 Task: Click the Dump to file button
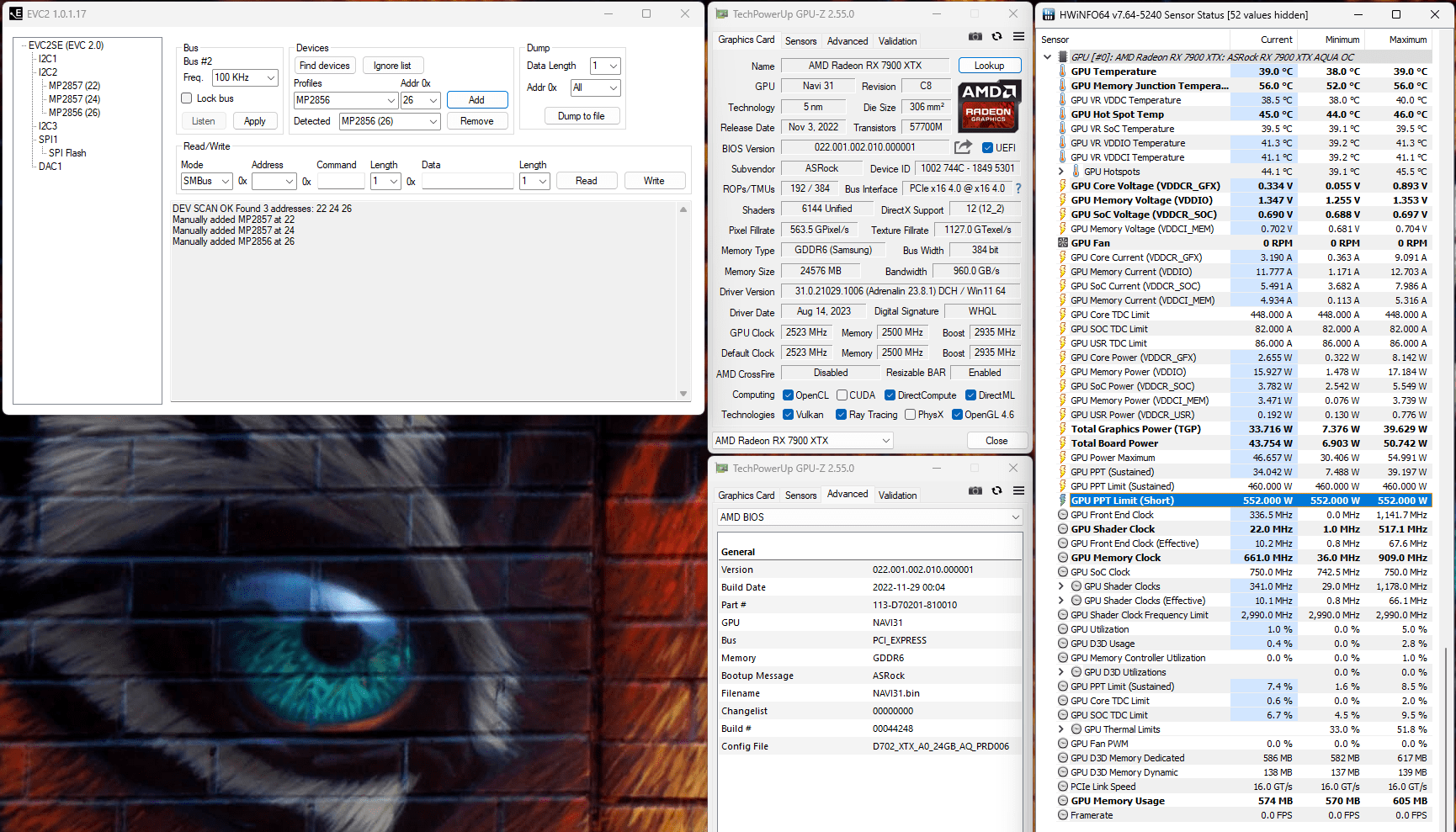(x=582, y=116)
